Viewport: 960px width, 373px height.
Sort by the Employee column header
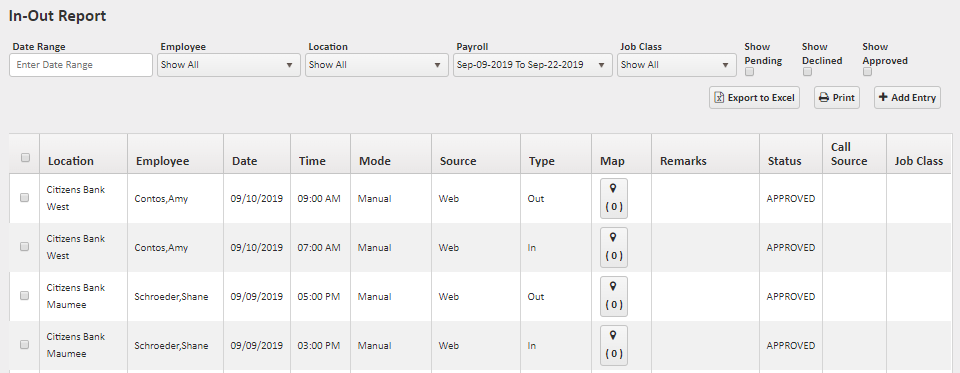pyautogui.click(x=163, y=161)
